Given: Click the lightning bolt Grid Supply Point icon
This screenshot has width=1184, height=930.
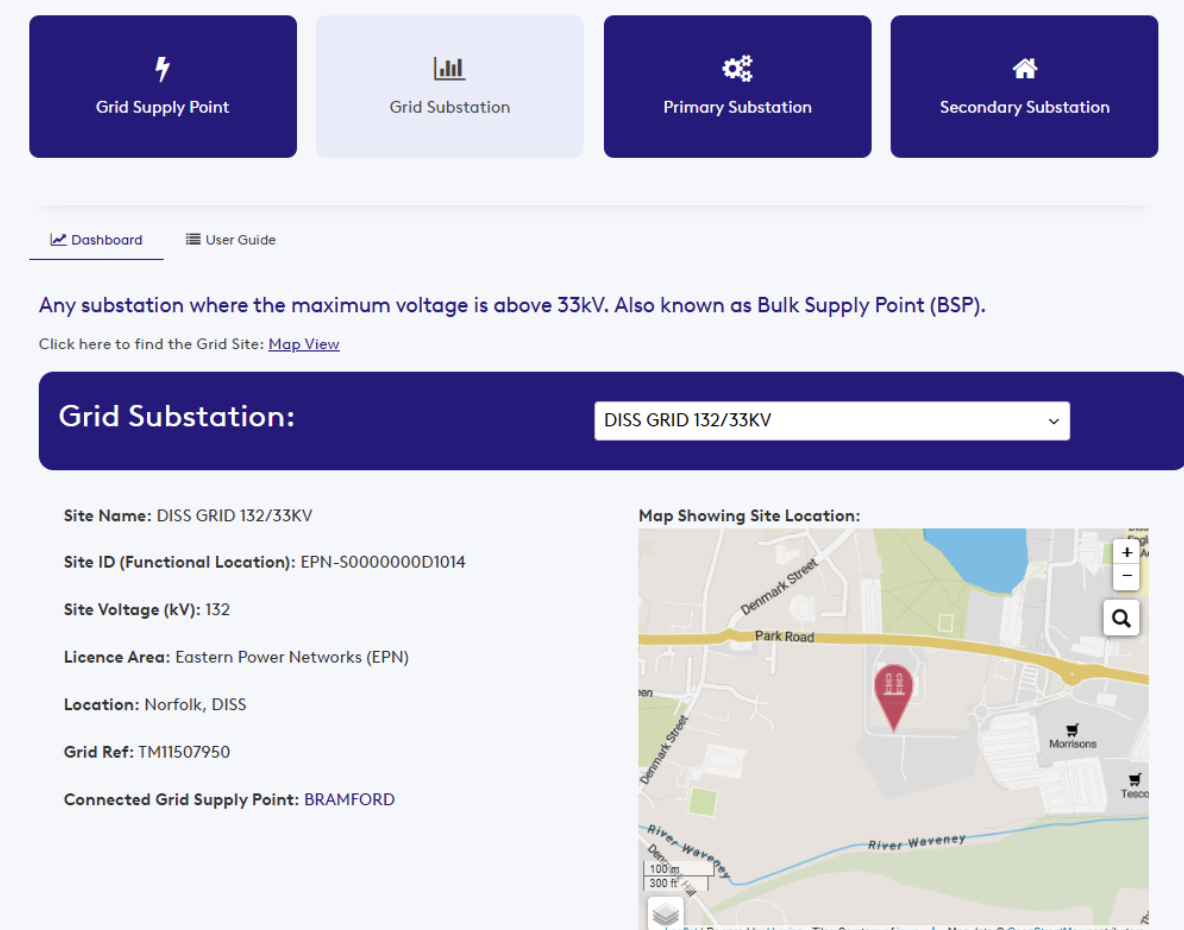Looking at the screenshot, I should (162, 69).
